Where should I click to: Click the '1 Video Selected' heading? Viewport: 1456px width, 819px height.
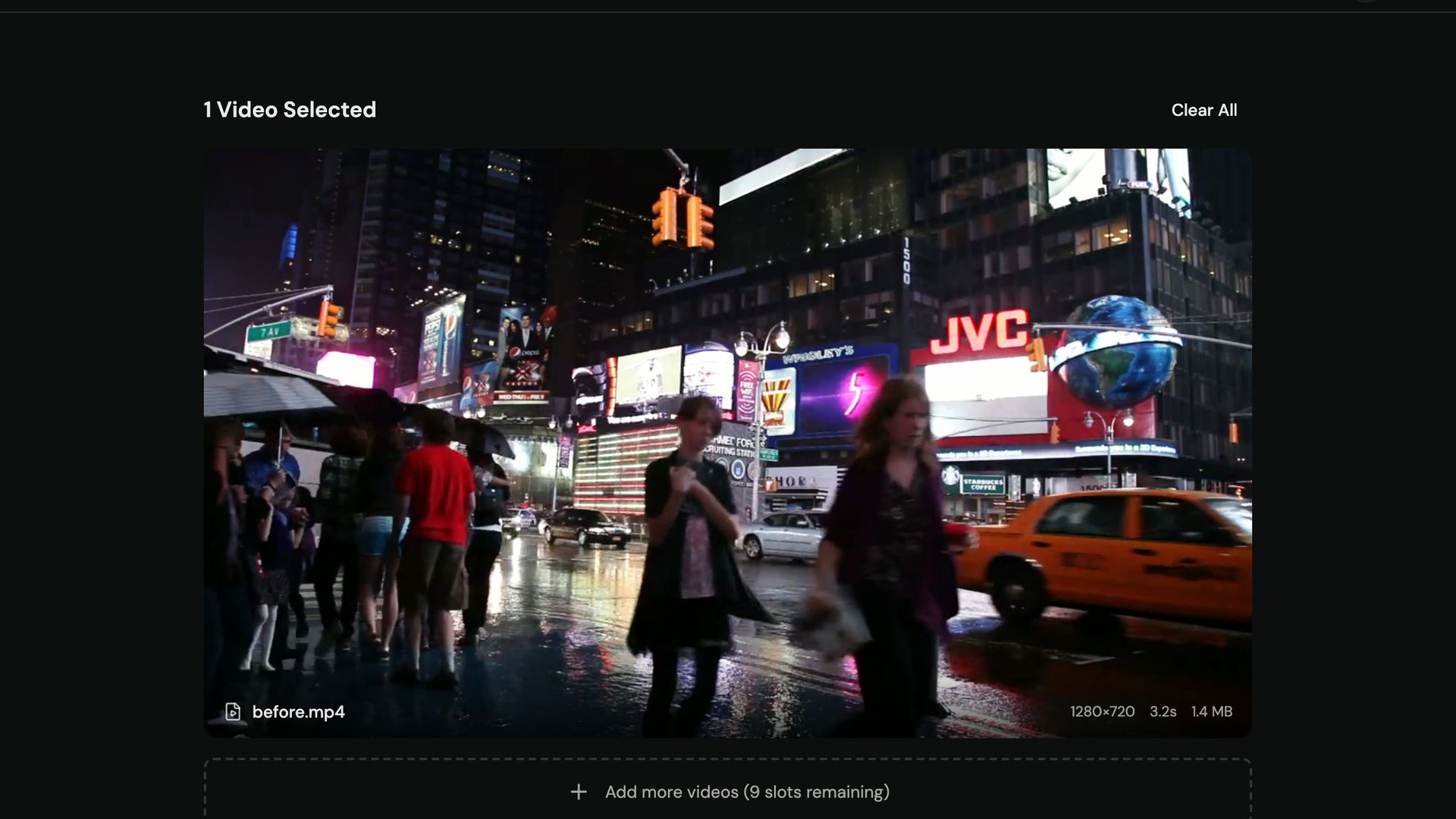point(290,110)
